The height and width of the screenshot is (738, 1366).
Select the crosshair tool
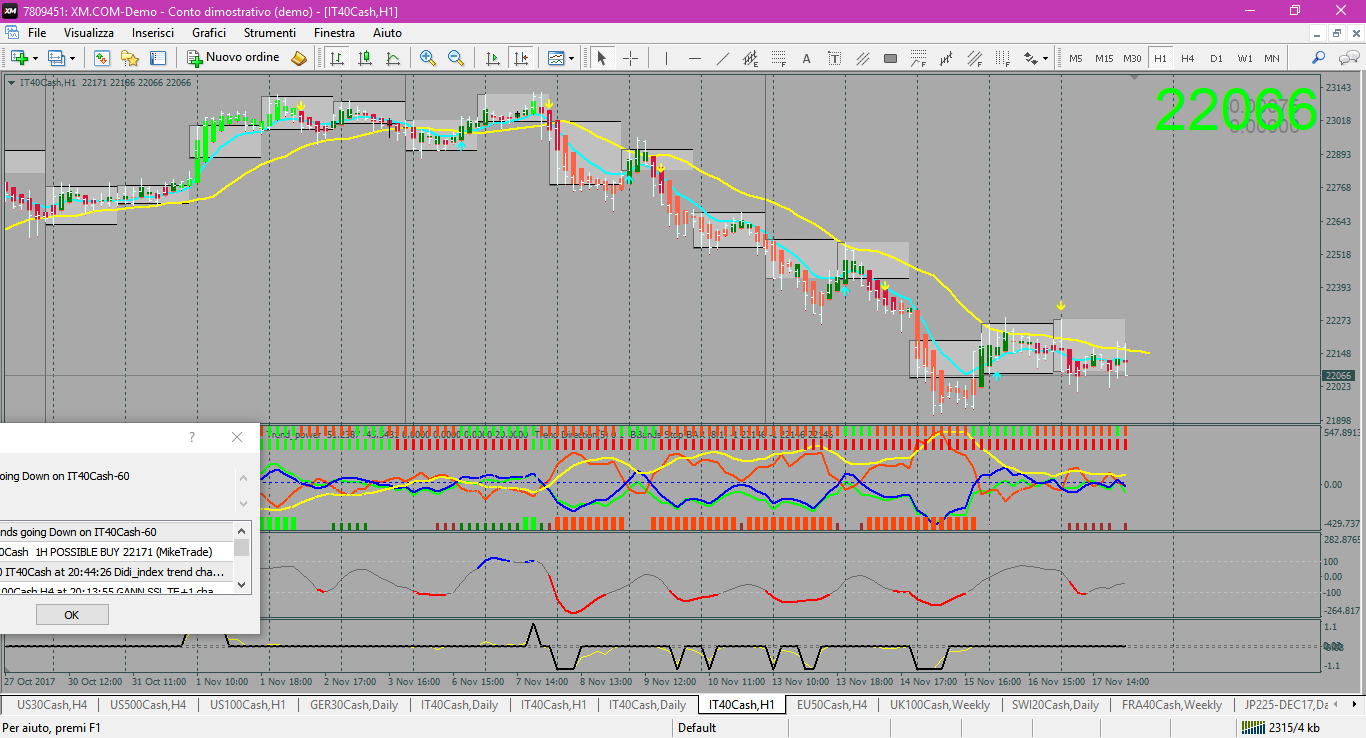630,58
